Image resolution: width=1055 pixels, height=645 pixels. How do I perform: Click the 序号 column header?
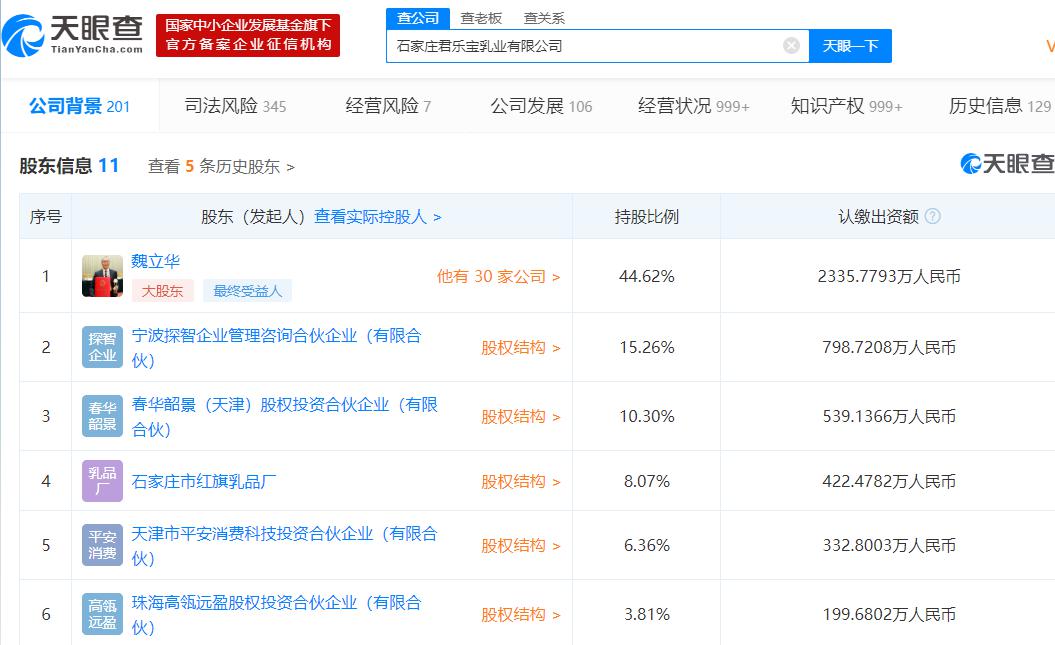tap(46, 217)
